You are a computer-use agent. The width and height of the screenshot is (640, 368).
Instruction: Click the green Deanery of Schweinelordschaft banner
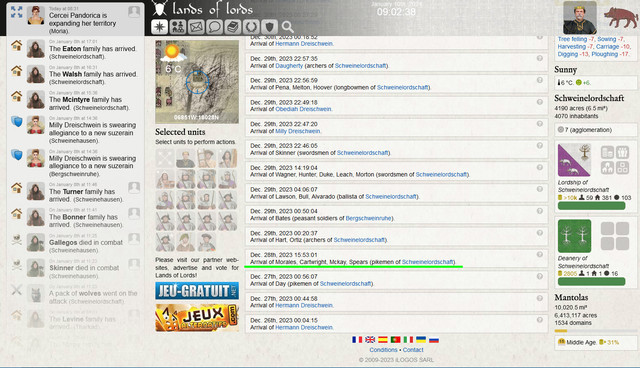coord(574,236)
